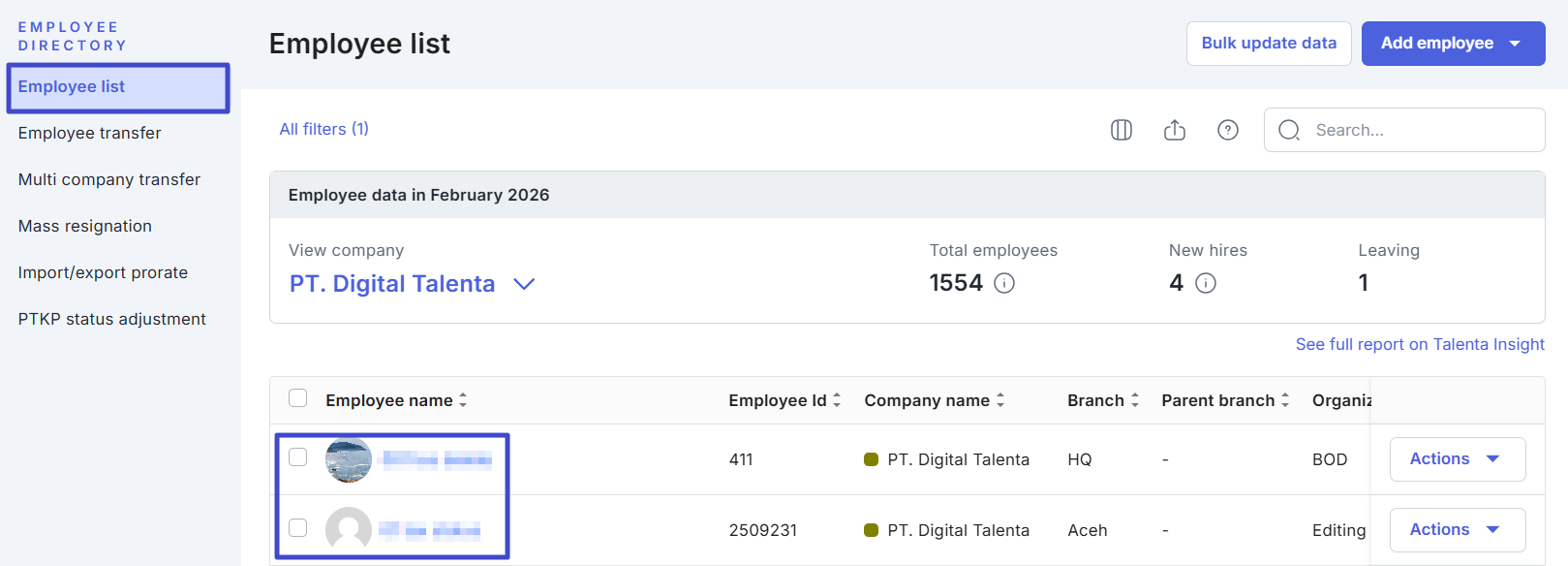Sort by Employee name column arrows
The height and width of the screenshot is (566, 1568).
(x=463, y=400)
